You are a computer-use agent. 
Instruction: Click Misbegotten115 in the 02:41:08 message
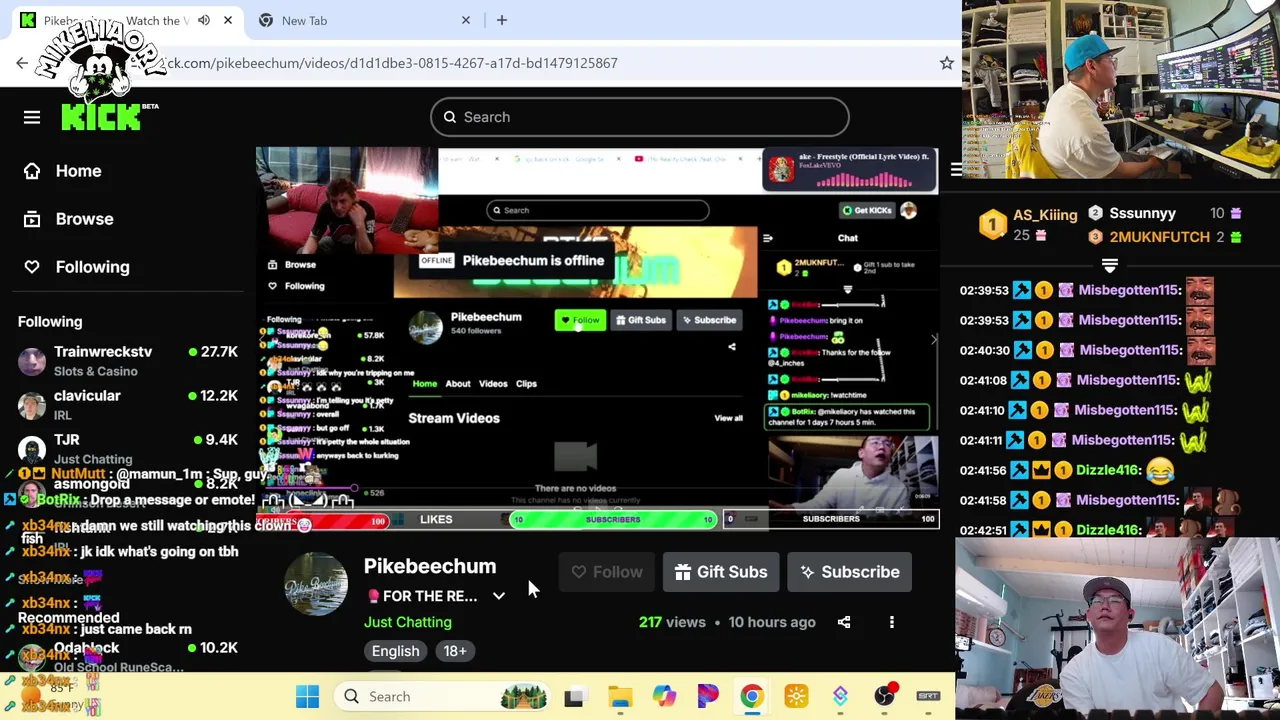(1128, 380)
